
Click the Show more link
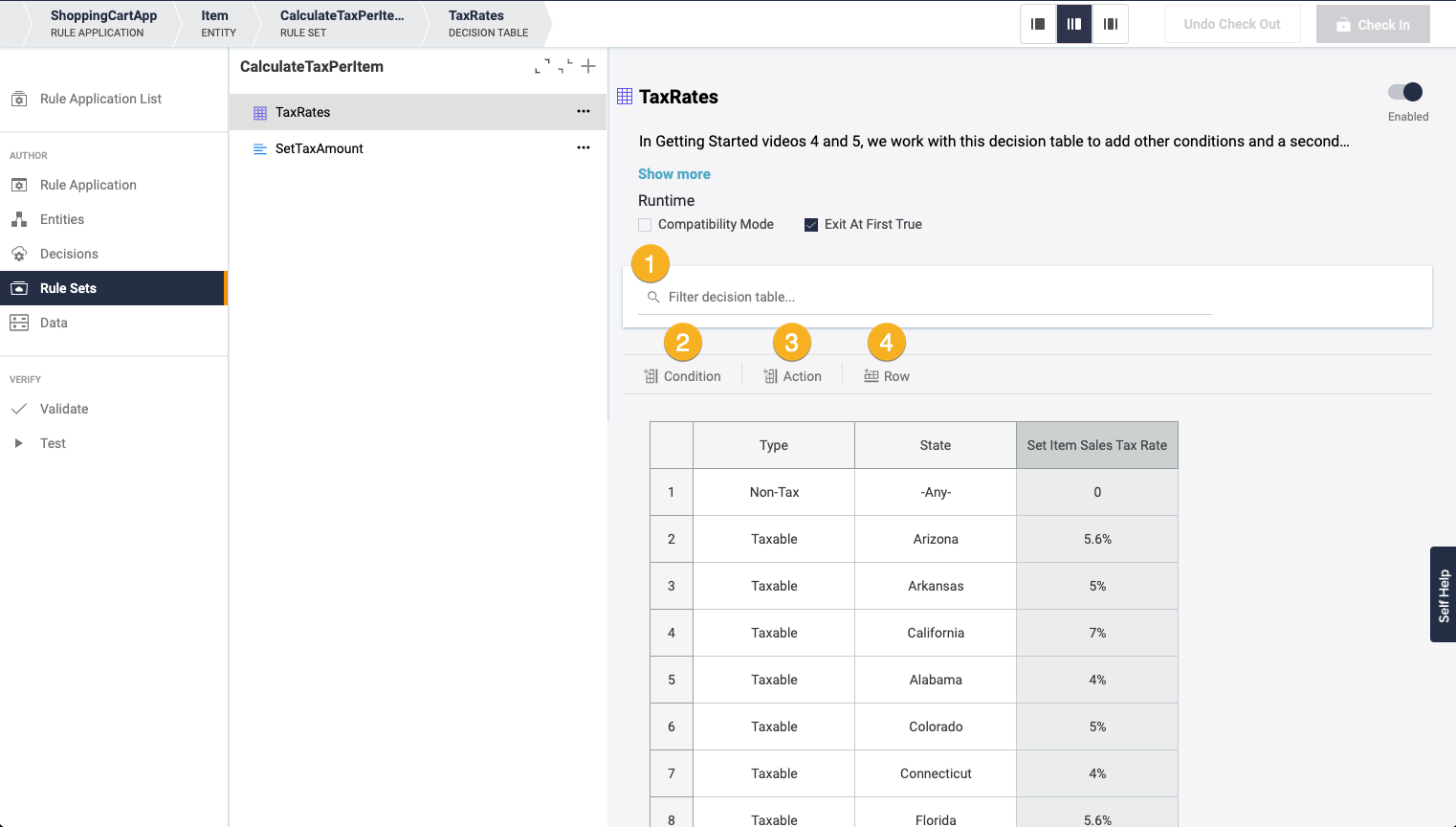674,174
